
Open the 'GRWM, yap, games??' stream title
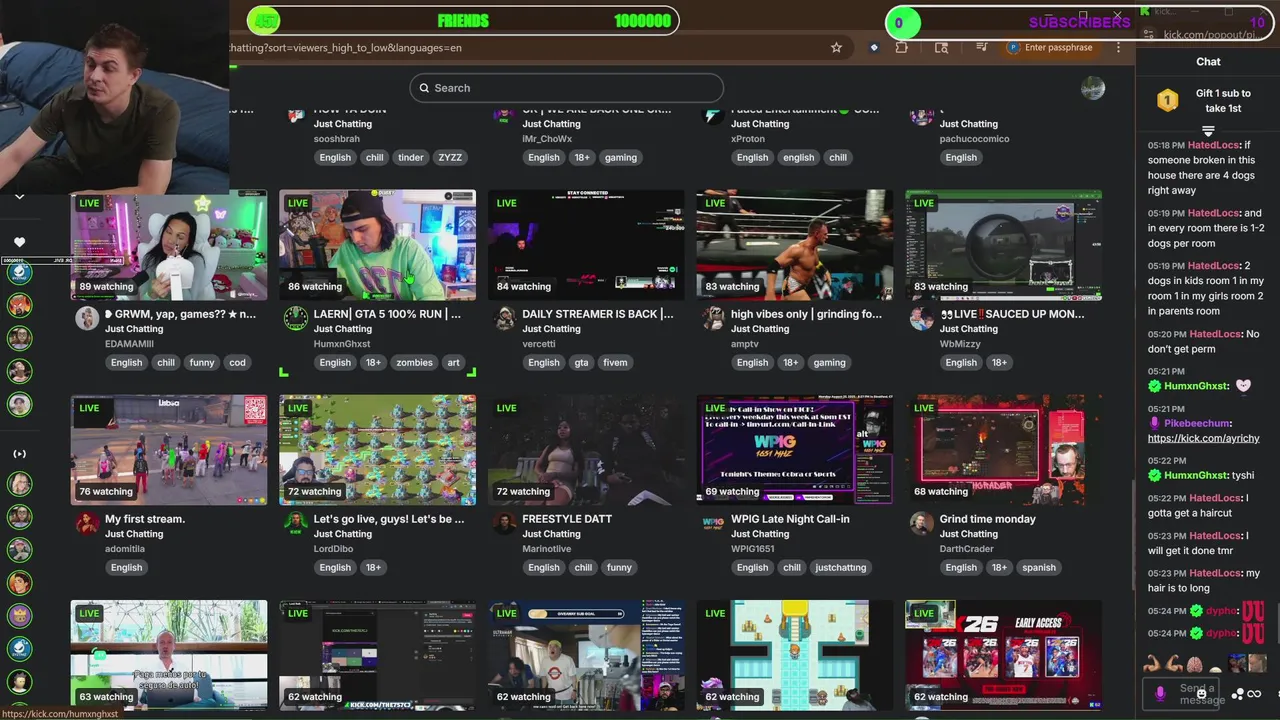pyautogui.click(x=180, y=314)
